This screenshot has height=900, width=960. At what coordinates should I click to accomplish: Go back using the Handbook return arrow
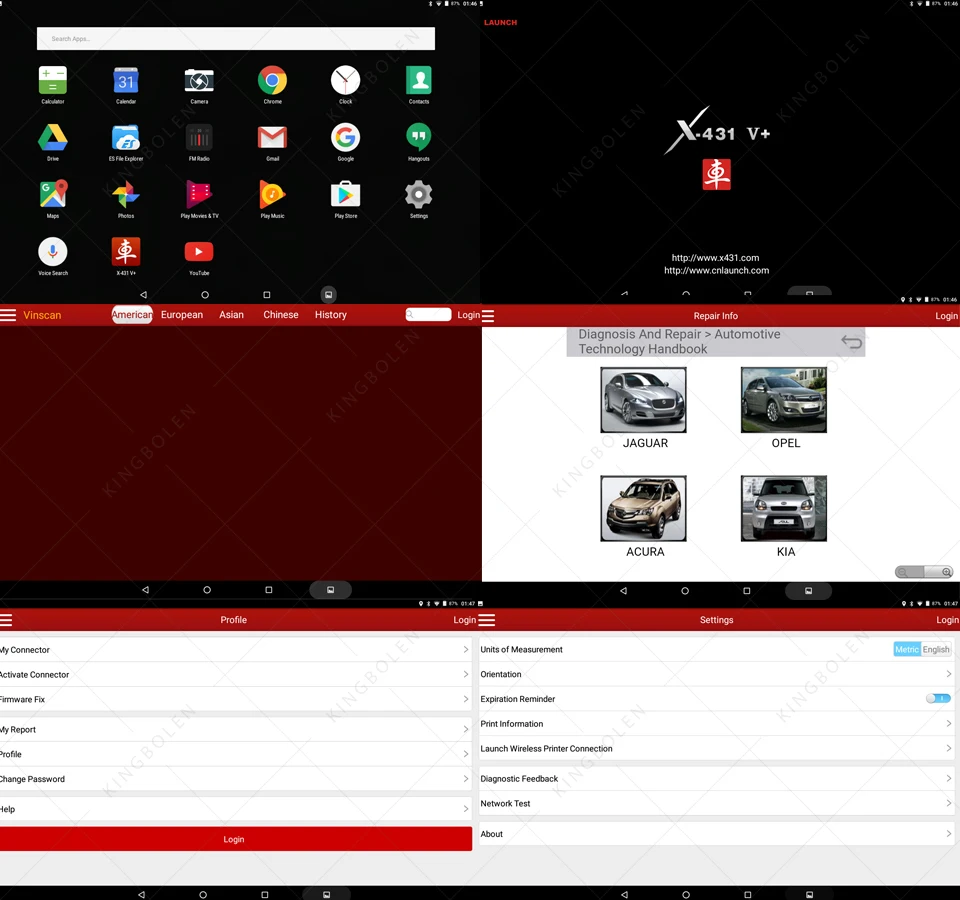(x=851, y=342)
